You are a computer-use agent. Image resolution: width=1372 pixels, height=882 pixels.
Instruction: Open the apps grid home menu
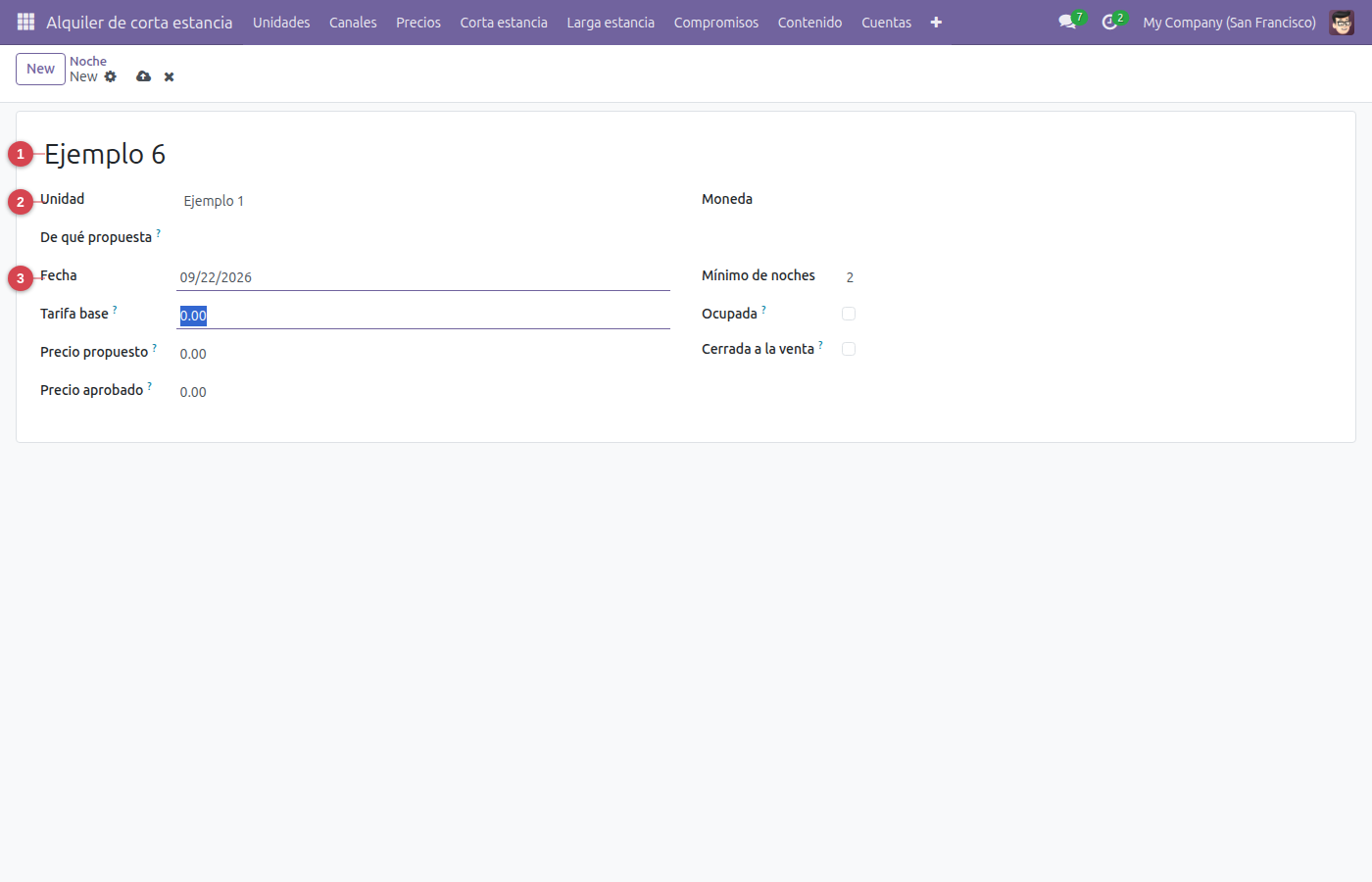(x=26, y=22)
